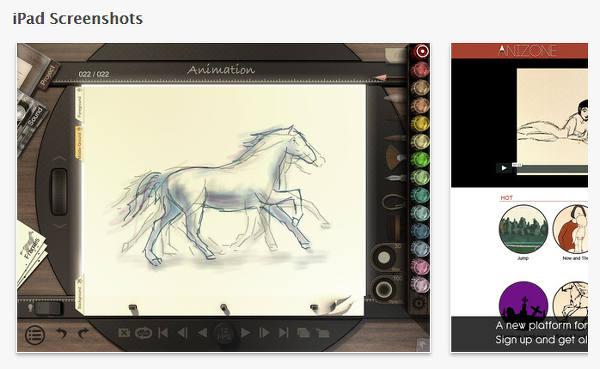
Task: Open the 12 FPS frame rate dial
Action: [224, 333]
